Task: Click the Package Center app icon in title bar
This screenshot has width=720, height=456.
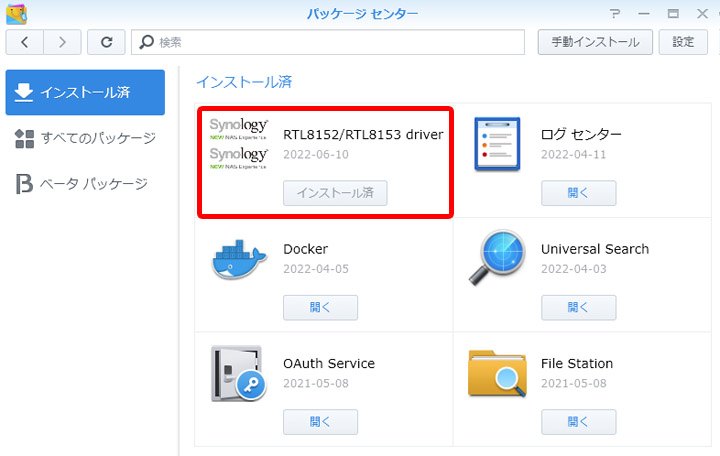Action: pyautogui.click(x=17, y=13)
